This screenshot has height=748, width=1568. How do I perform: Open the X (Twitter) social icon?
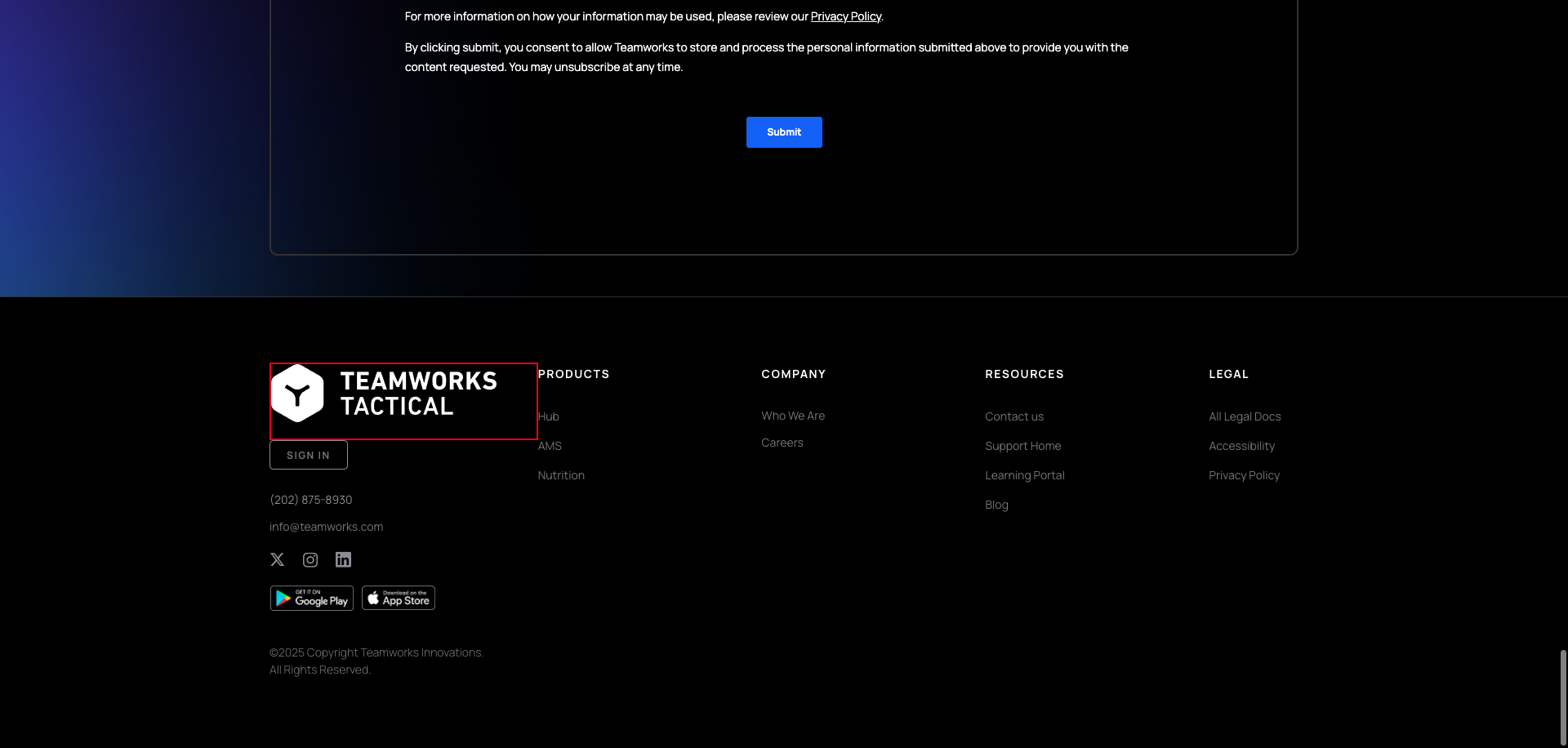point(278,559)
